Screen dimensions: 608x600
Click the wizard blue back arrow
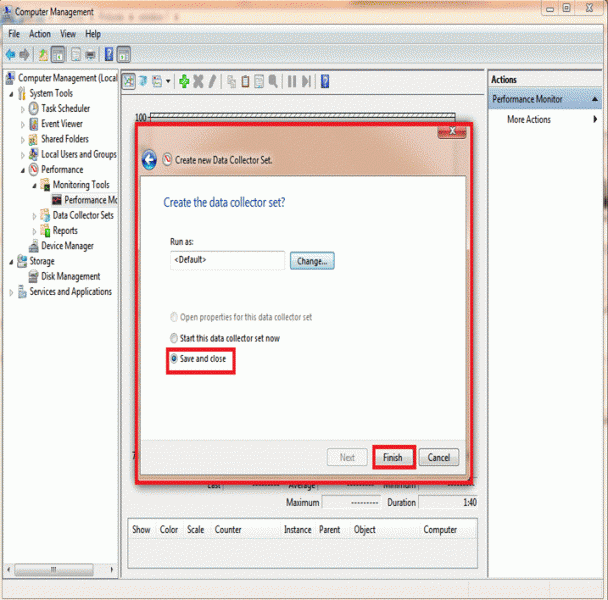(149, 159)
